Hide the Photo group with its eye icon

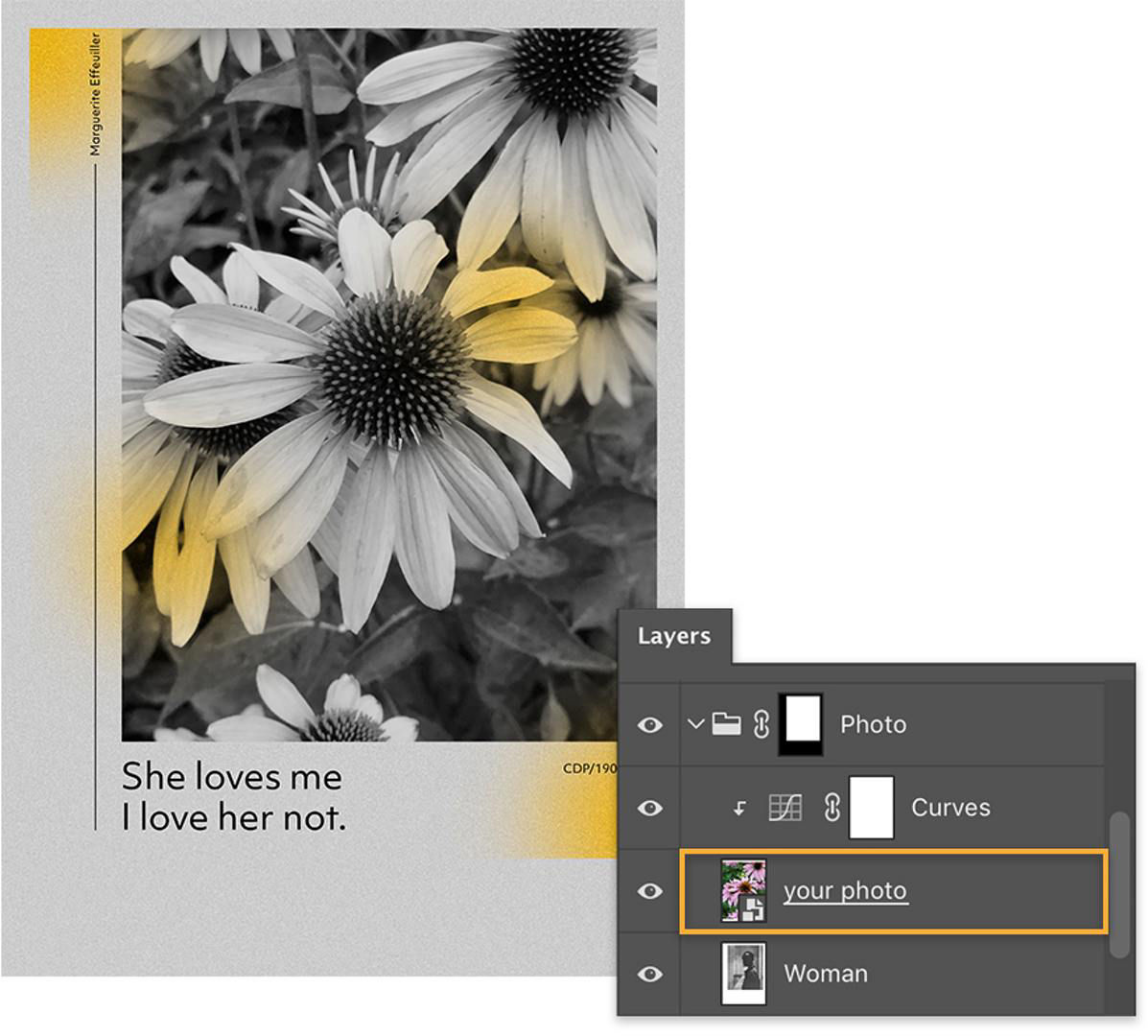coord(650,725)
